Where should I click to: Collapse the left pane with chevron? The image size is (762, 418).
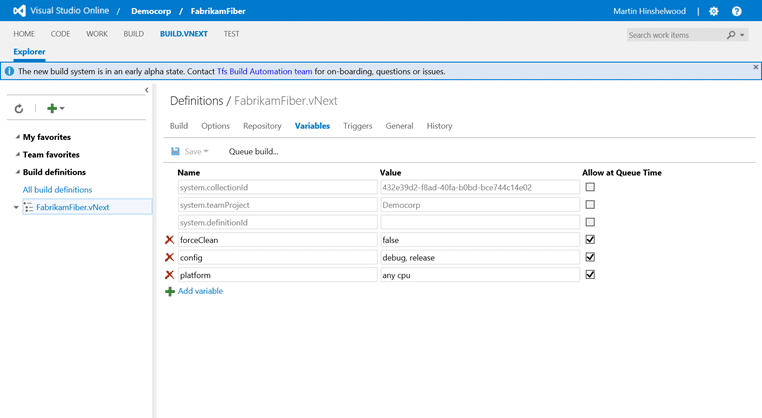tap(147, 90)
